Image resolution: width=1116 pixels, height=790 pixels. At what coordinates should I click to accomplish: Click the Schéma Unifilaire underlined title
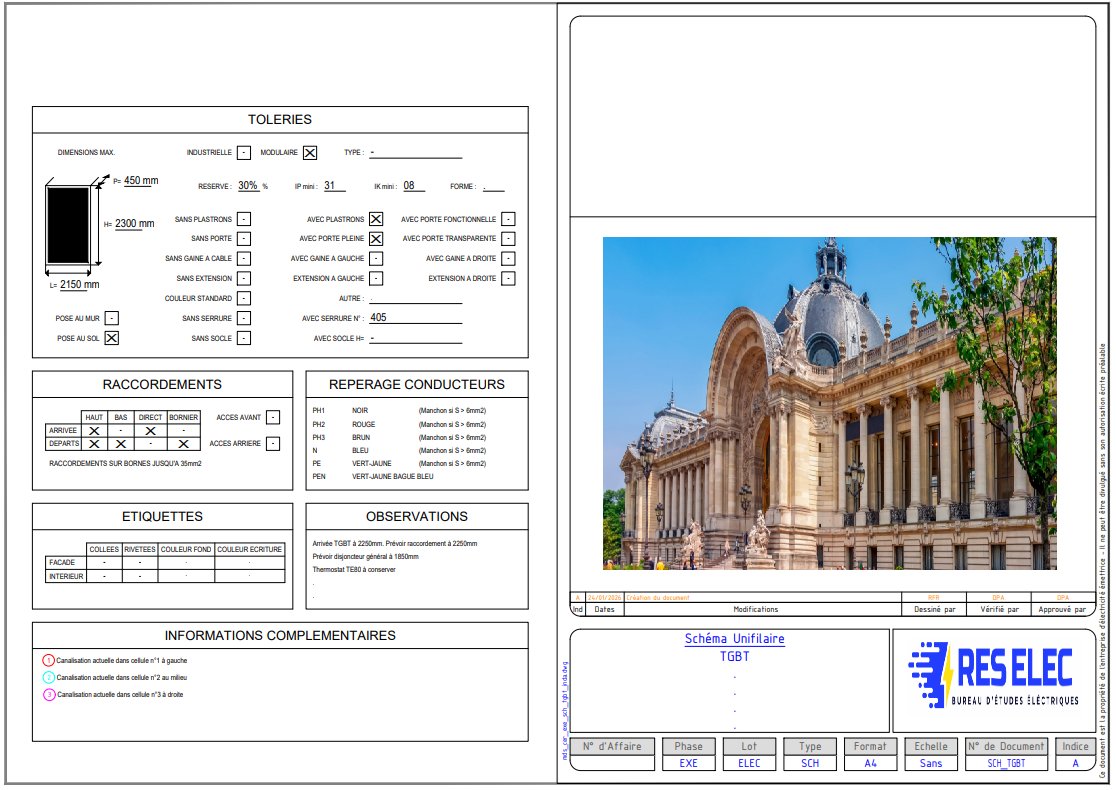[x=734, y=639]
